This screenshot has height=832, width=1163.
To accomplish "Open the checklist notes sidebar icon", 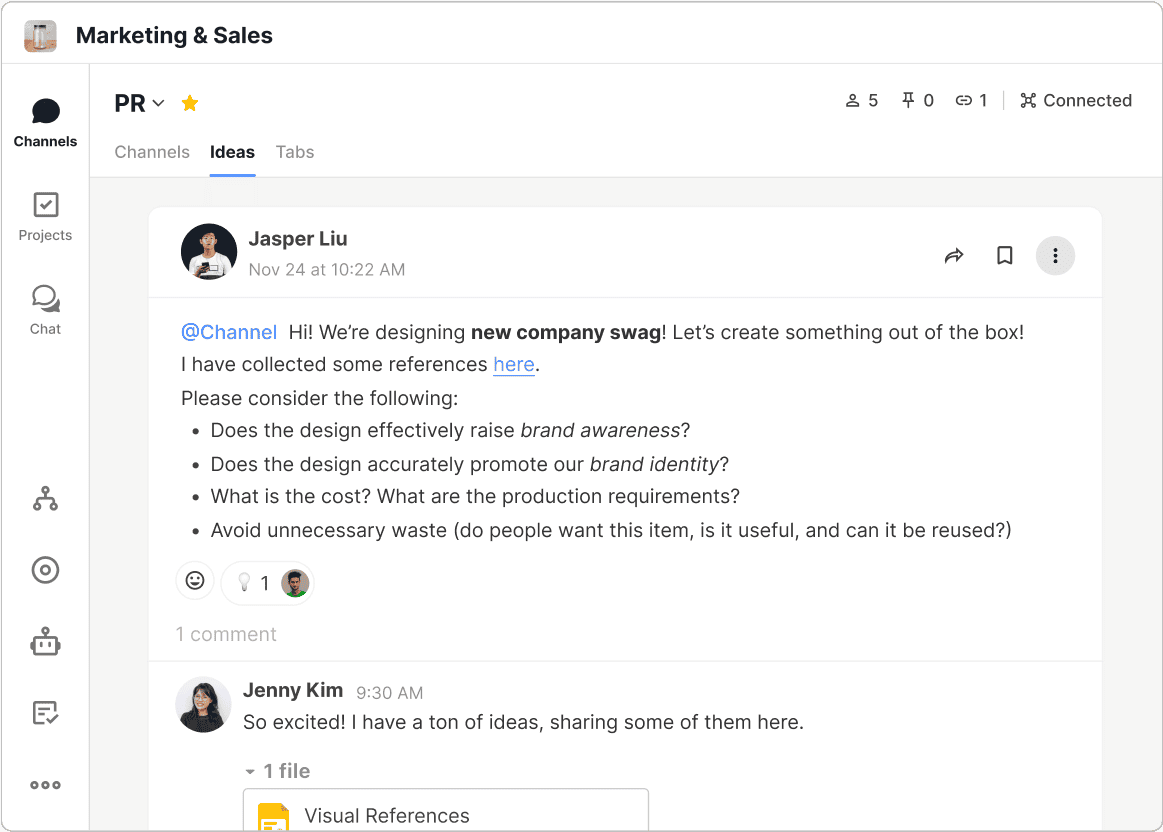I will (x=45, y=713).
